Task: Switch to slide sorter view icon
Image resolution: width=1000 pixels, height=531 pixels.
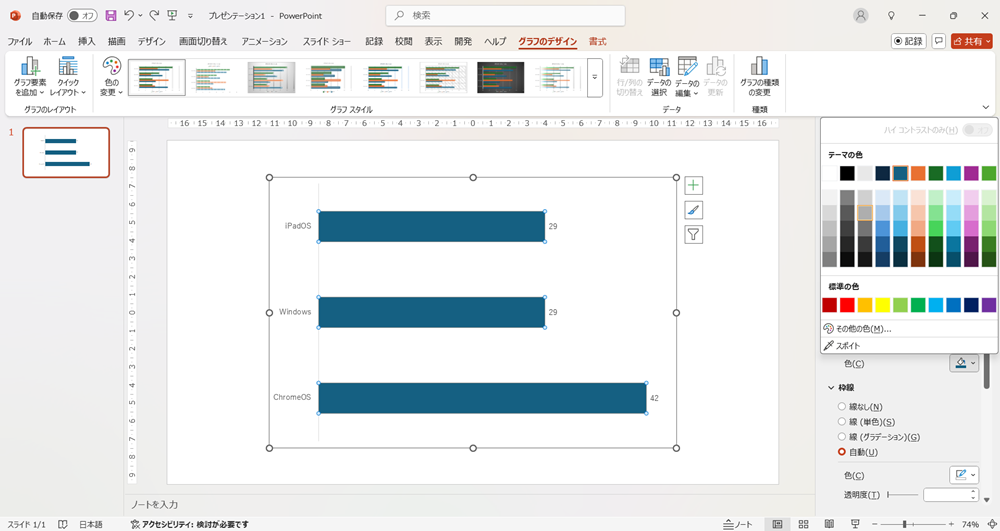Action: [804, 524]
